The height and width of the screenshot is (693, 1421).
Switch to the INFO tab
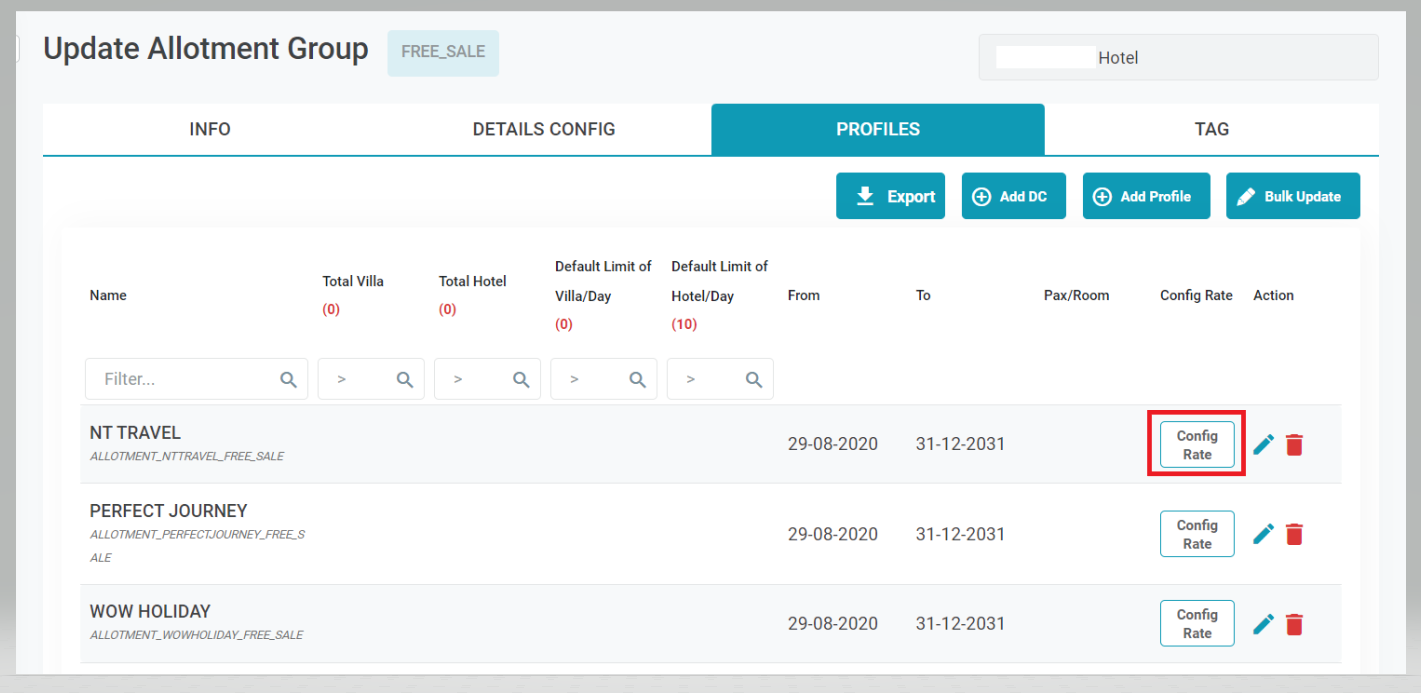210,129
